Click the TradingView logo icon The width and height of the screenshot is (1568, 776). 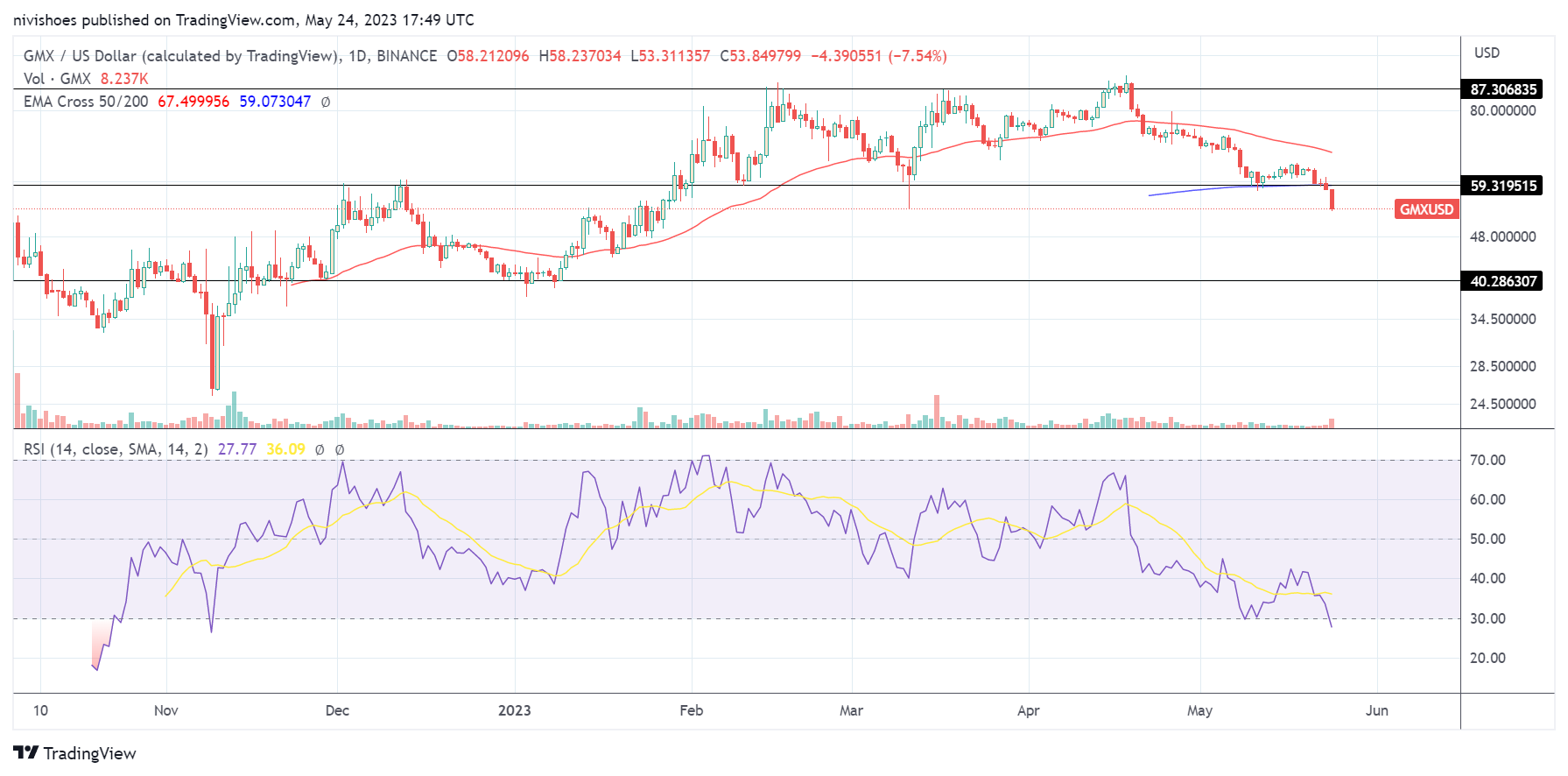25,752
